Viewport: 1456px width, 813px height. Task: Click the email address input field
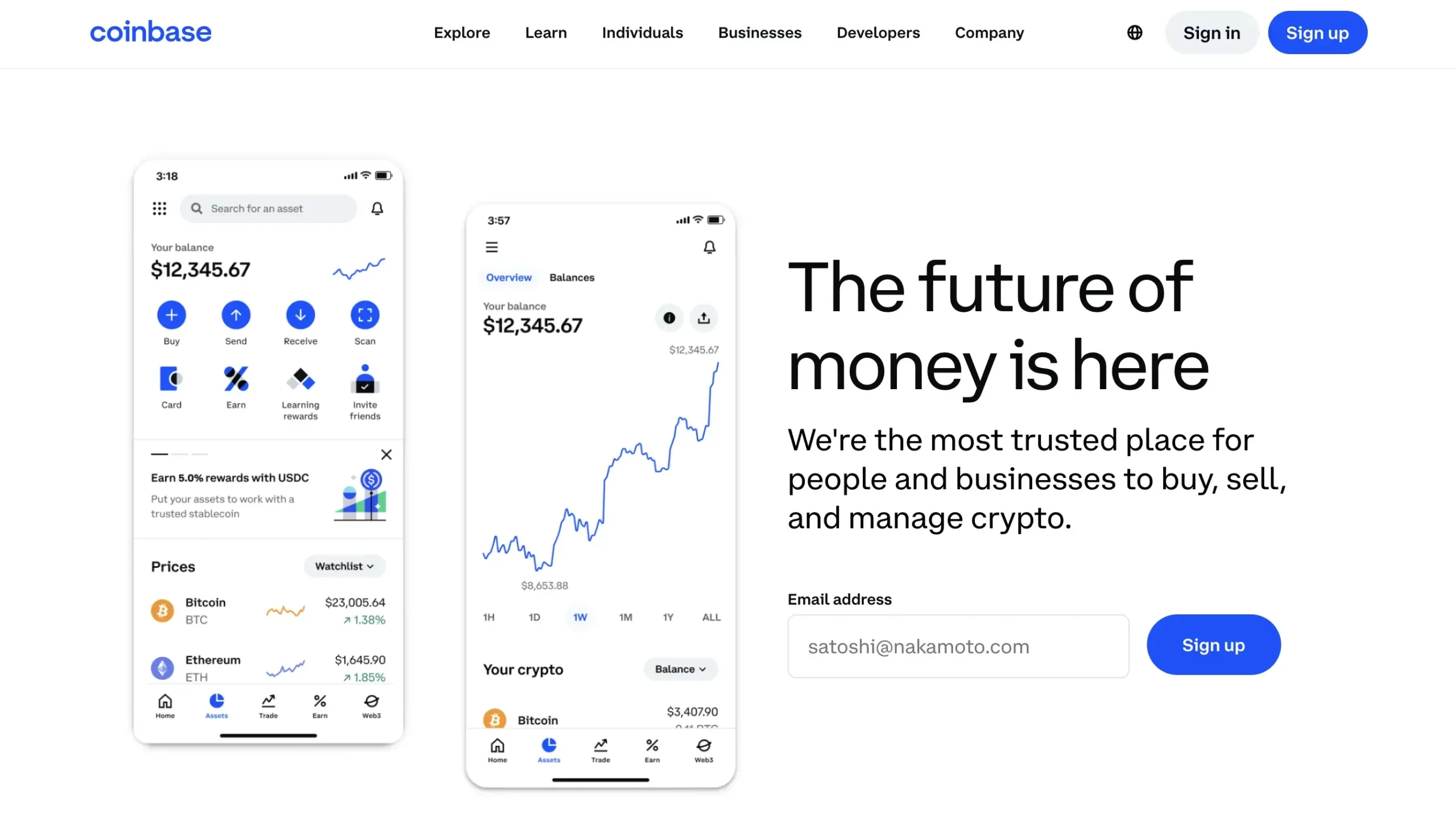coord(958,645)
